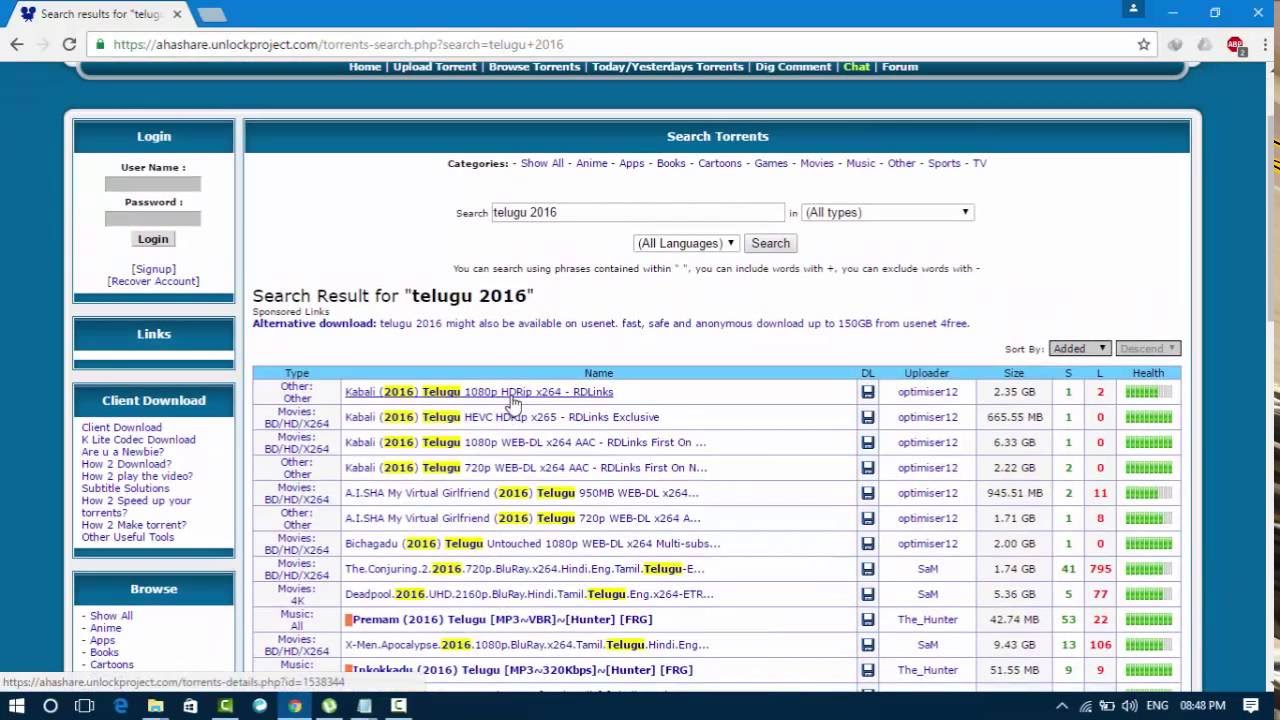1280x720 pixels.
Task: Click download icon for Premam MP3 row
Action: (x=867, y=620)
